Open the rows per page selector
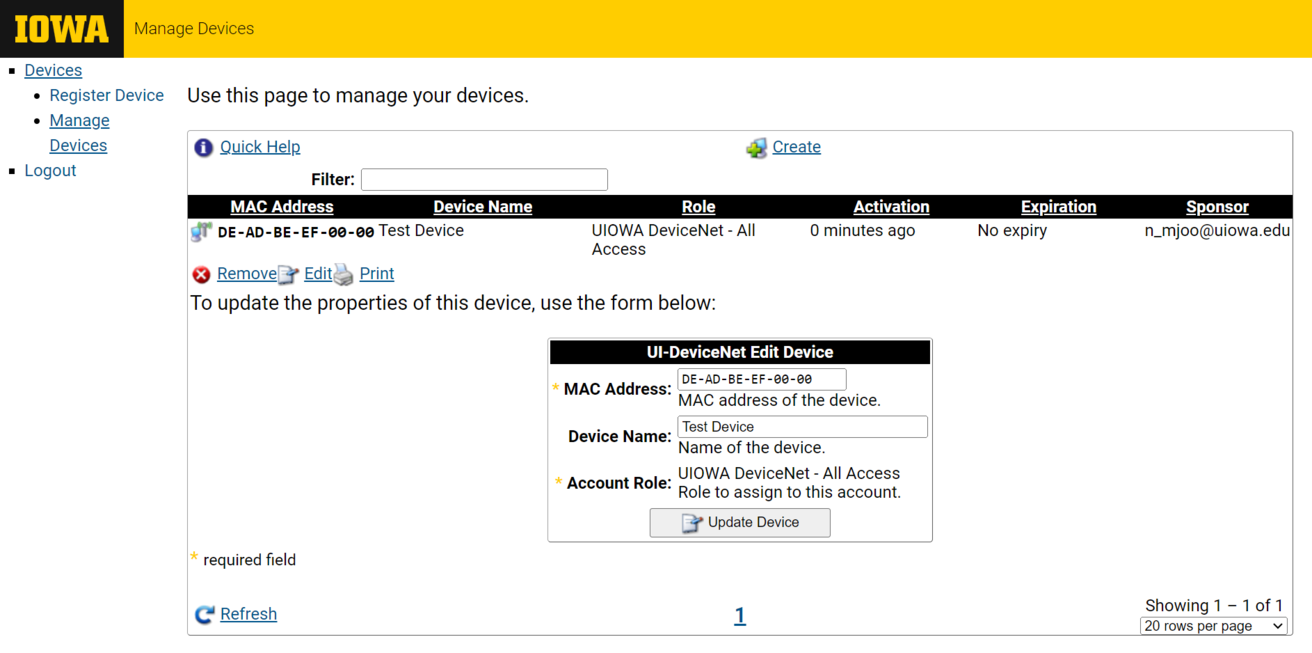Image resolution: width=1312 pixels, height=653 pixels. pos(1213,625)
